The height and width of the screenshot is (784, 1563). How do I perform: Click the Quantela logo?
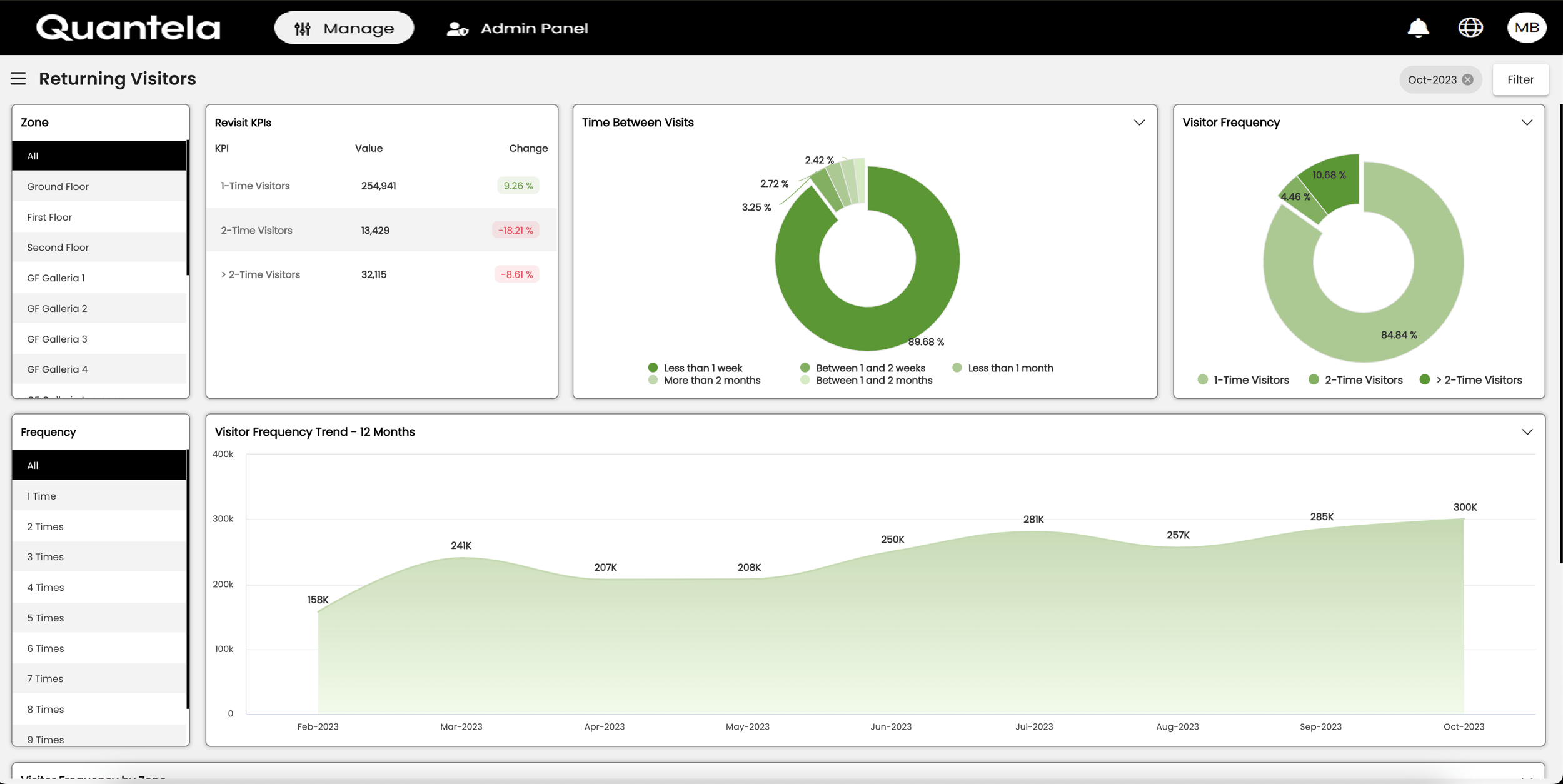tap(128, 27)
